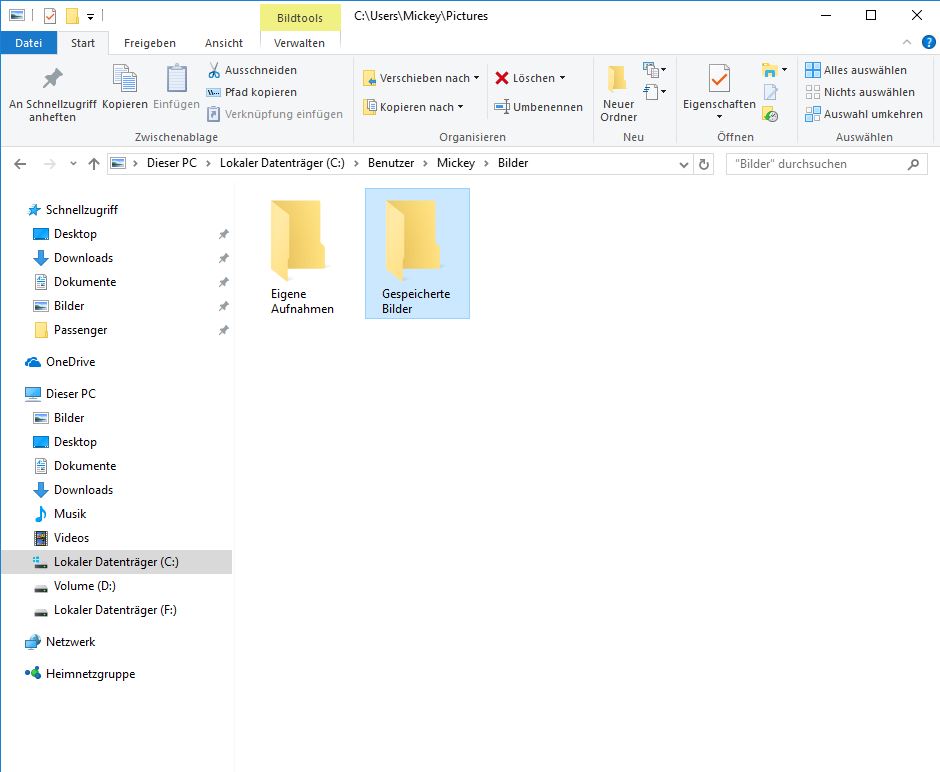Select the Eigene Aufnahmen folder
The width and height of the screenshot is (940, 772).
[302, 254]
